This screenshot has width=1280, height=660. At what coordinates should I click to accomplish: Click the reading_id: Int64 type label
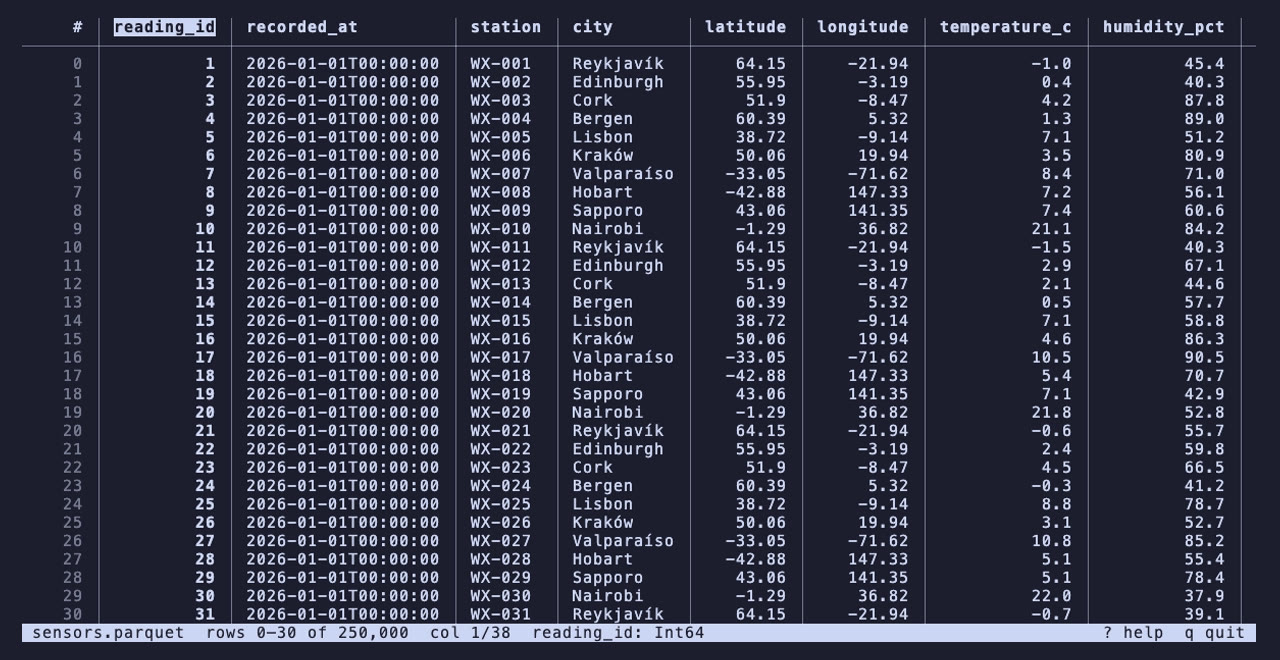coord(618,633)
